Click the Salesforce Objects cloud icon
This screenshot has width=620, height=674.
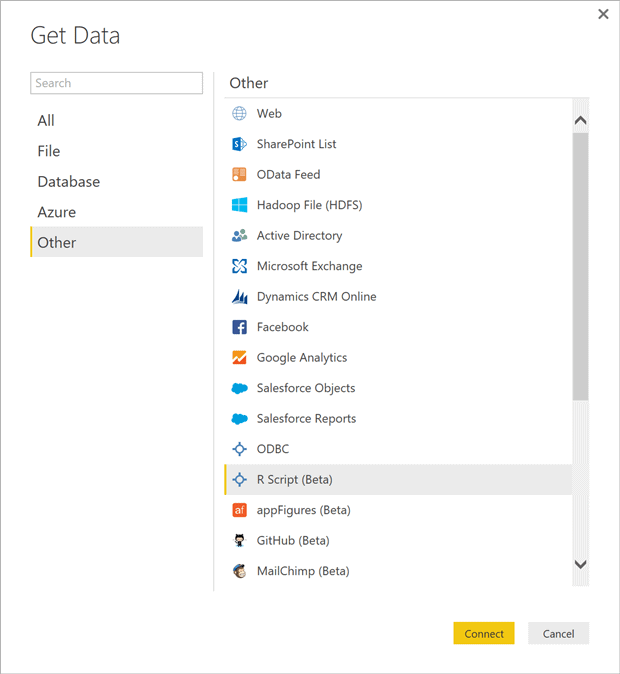(239, 388)
